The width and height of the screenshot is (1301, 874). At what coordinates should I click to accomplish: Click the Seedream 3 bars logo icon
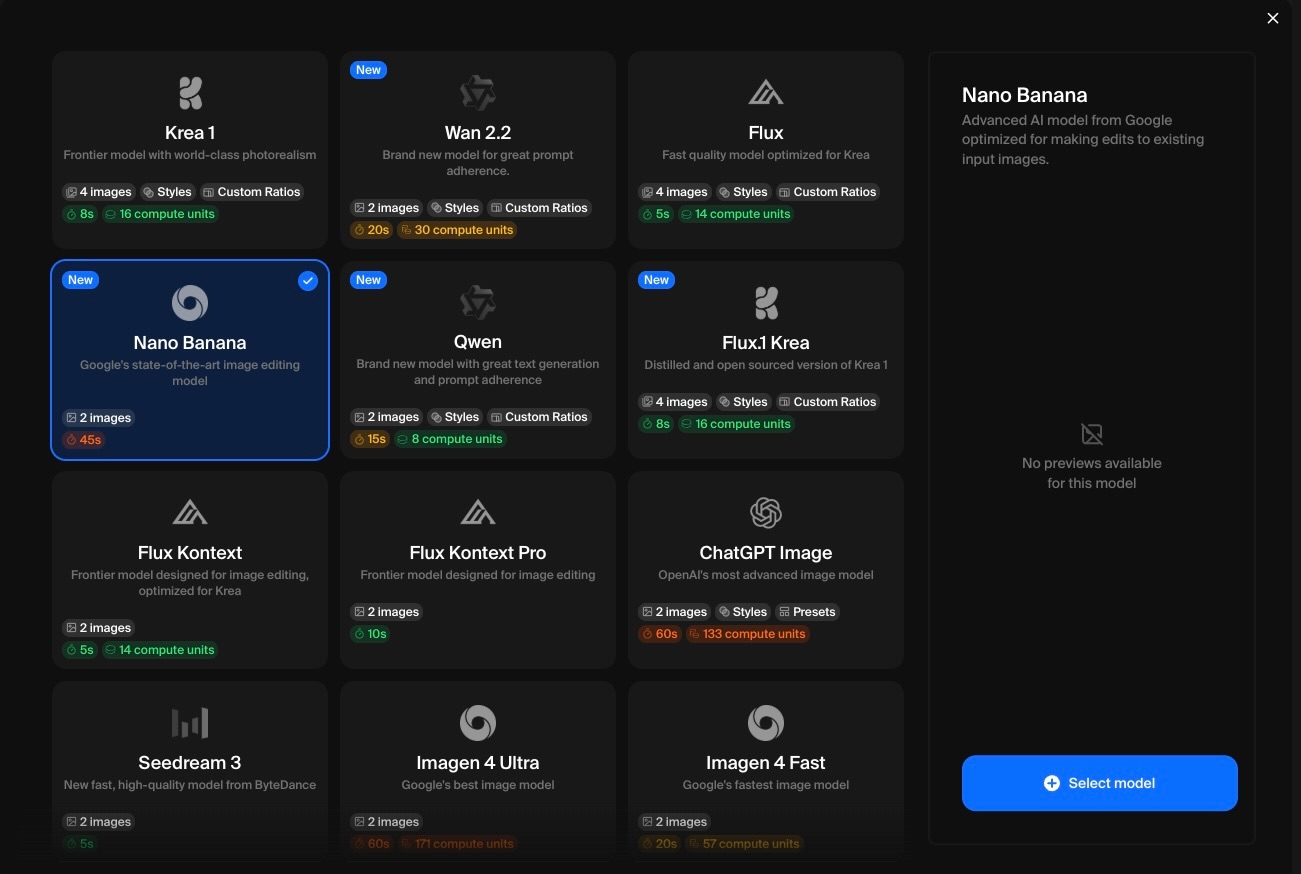pos(190,723)
